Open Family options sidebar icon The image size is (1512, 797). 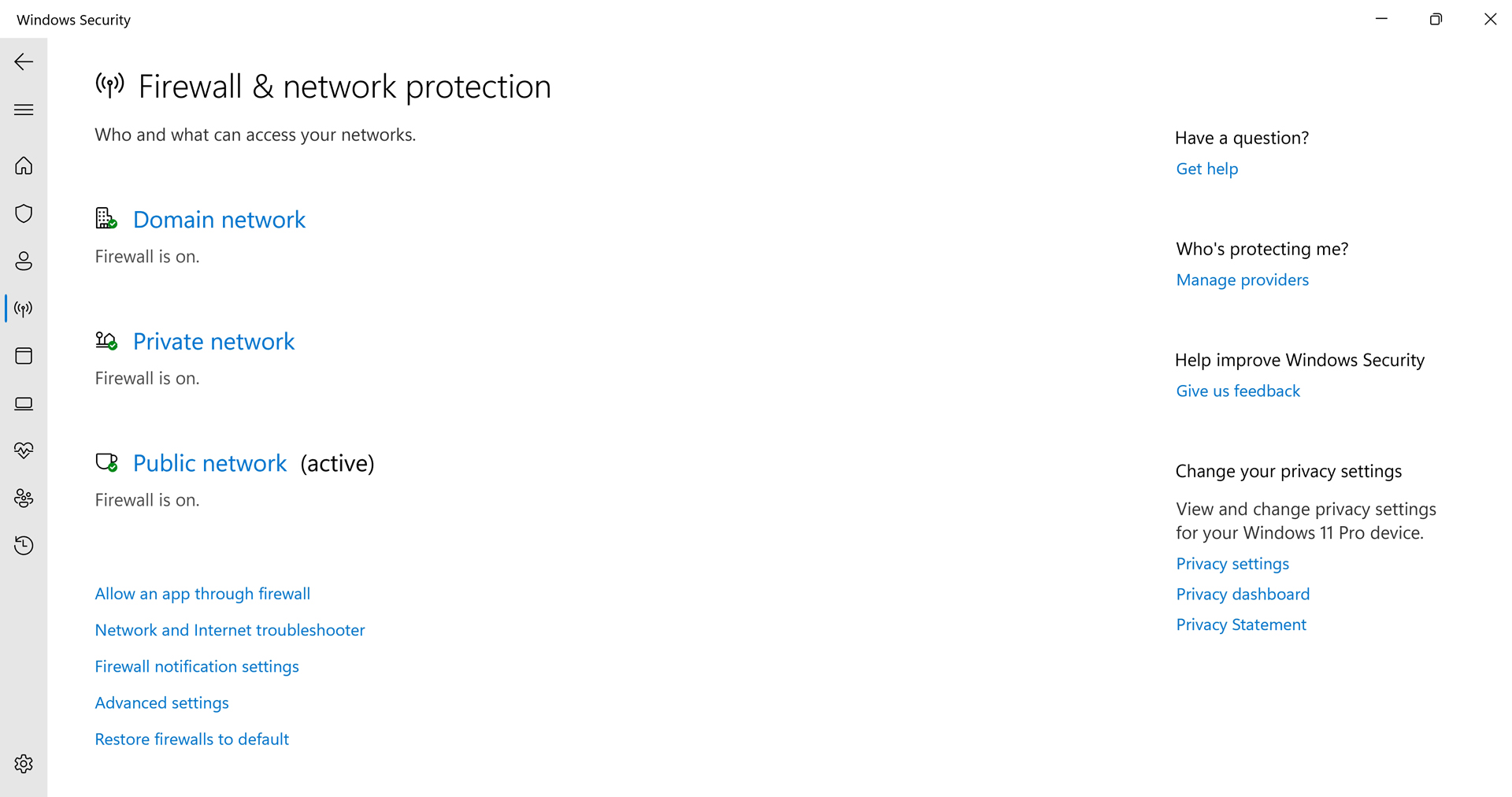pyautogui.click(x=24, y=498)
